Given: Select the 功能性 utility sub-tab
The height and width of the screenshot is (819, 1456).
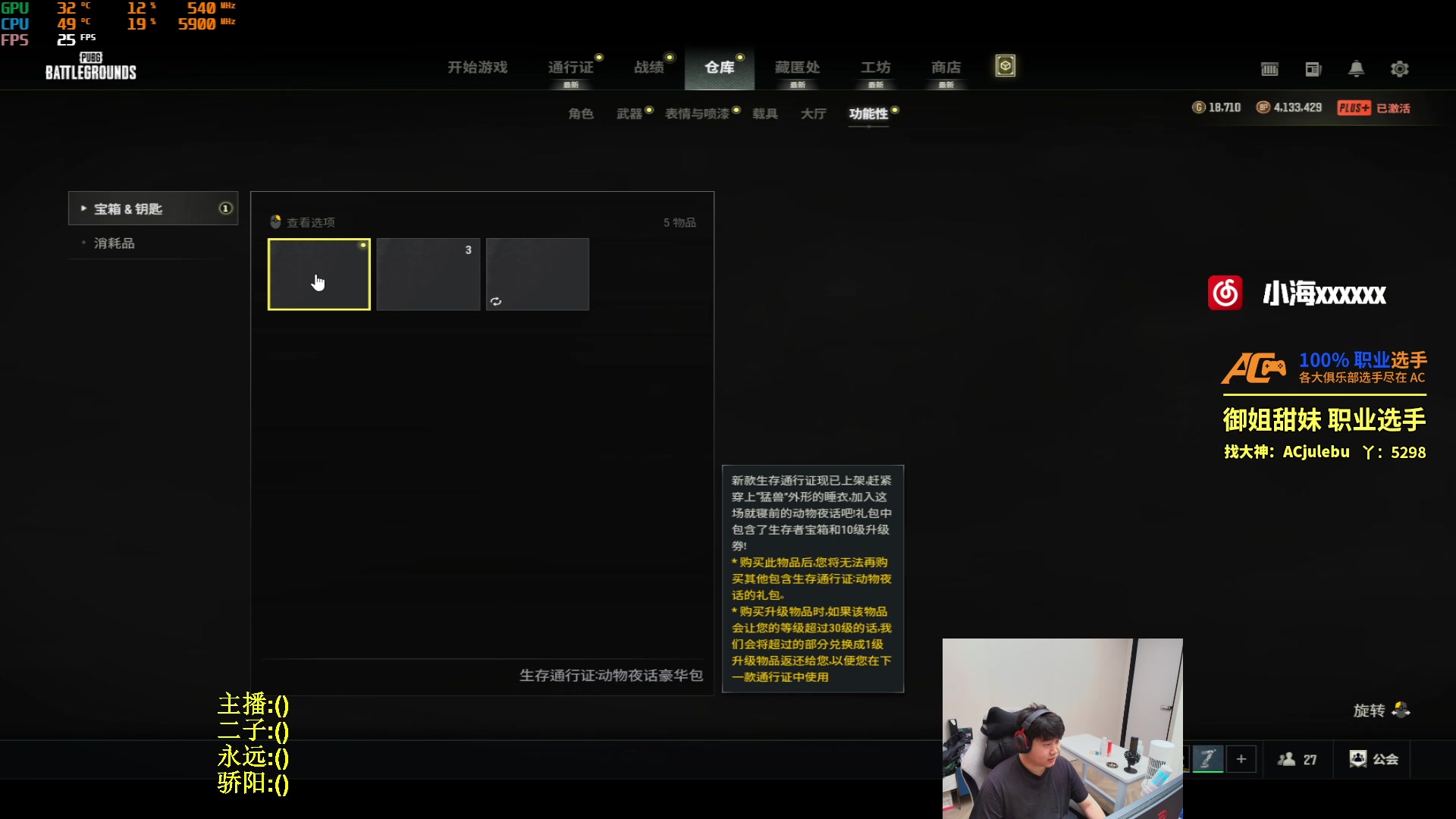Looking at the screenshot, I should [x=868, y=114].
